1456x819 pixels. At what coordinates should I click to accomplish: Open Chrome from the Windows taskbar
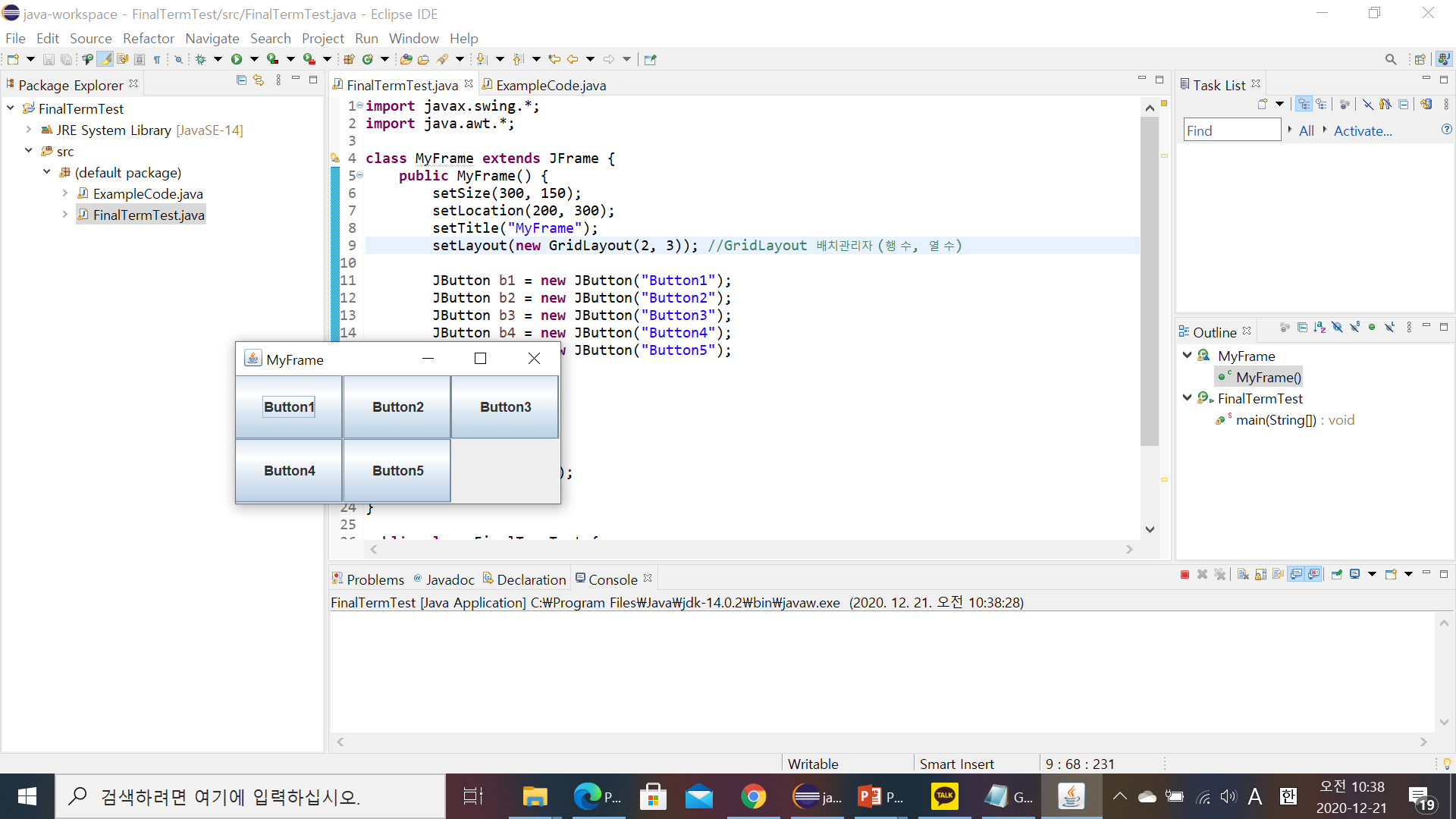tap(753, 796)
